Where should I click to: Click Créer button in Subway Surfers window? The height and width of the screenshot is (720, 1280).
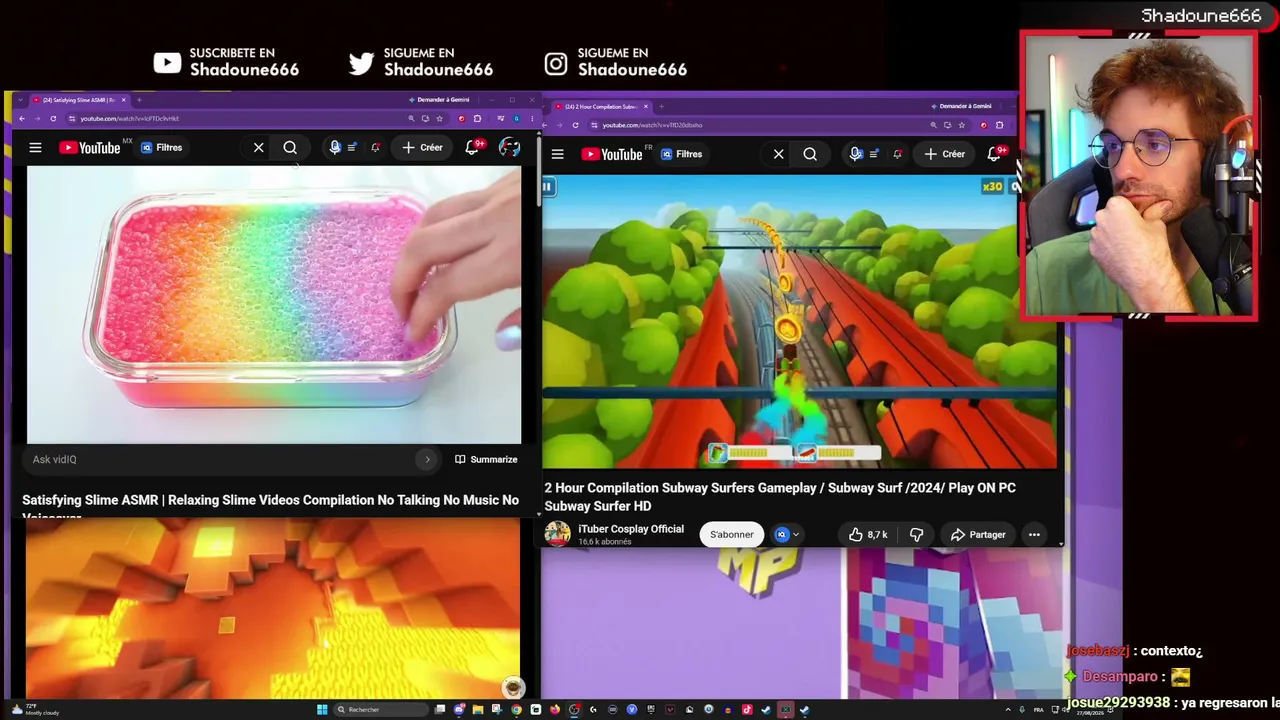944,154
